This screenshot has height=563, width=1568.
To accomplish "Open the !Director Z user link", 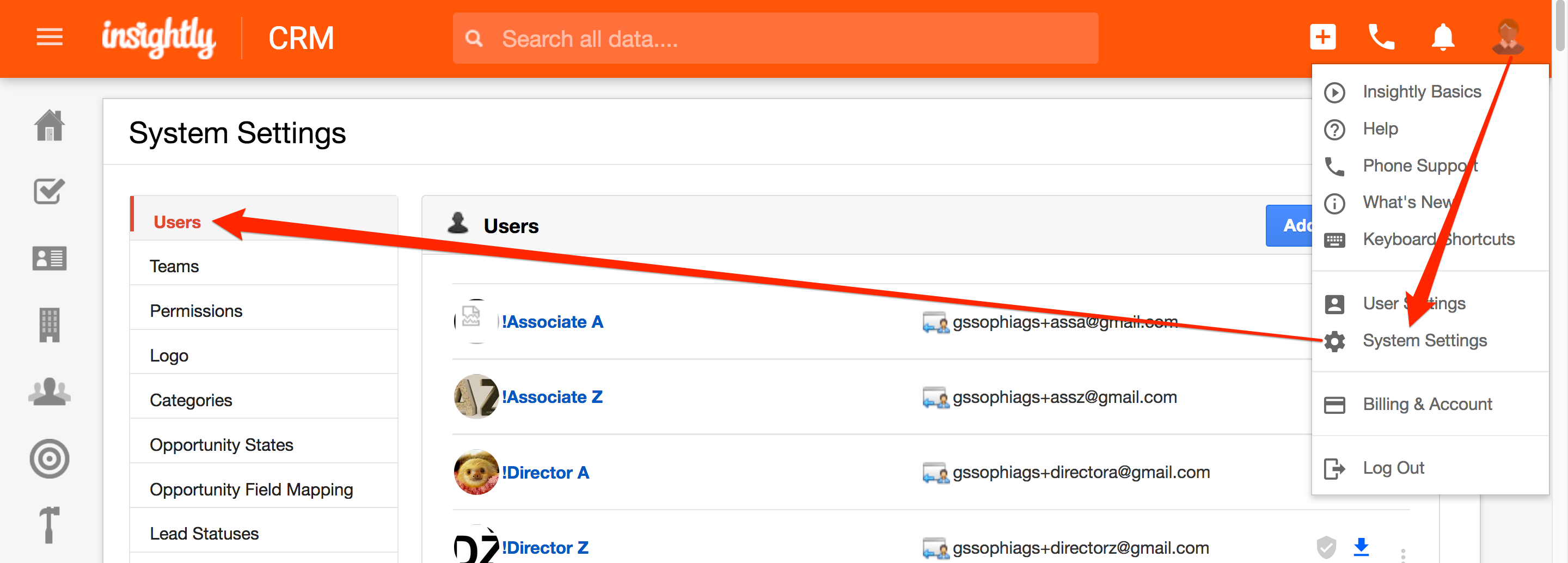I will [x=546, y=548].
